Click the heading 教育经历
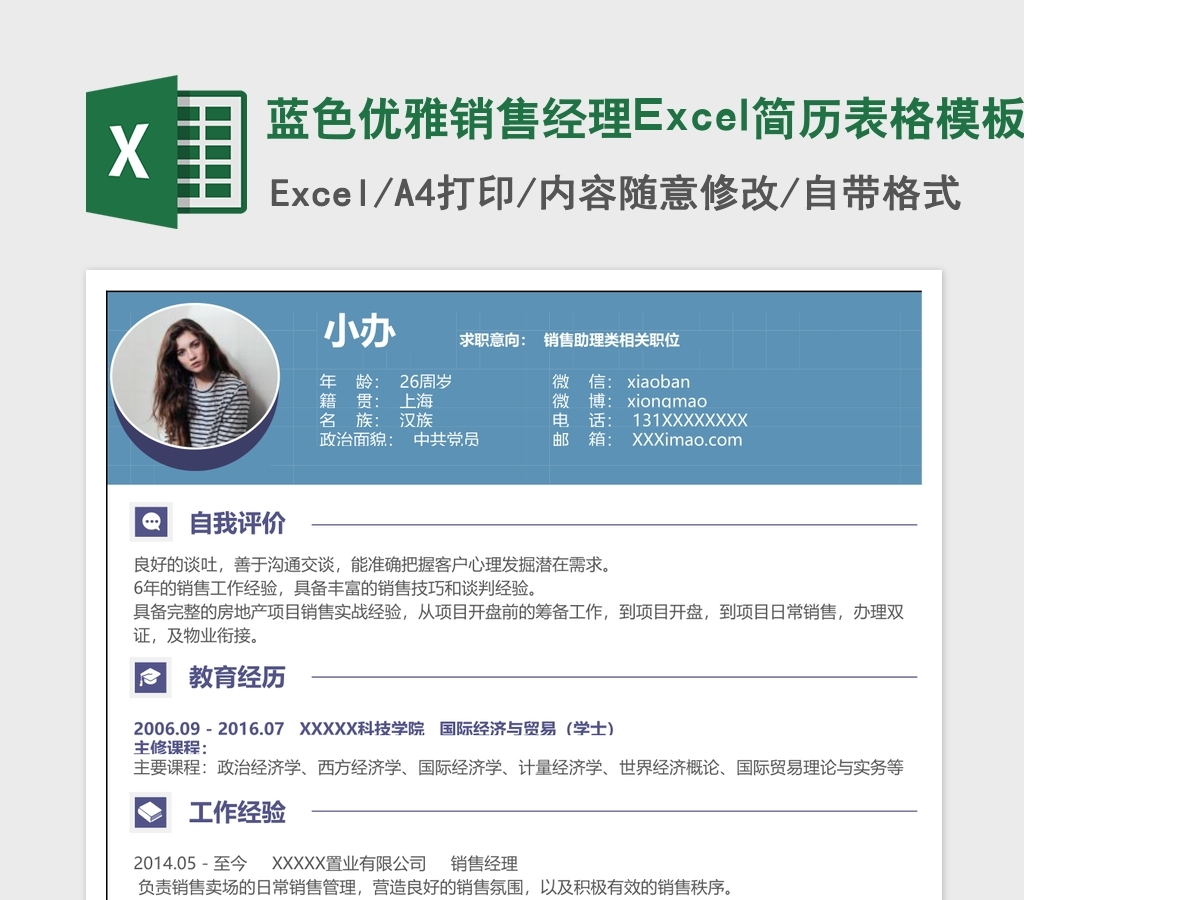 (237, 677)
